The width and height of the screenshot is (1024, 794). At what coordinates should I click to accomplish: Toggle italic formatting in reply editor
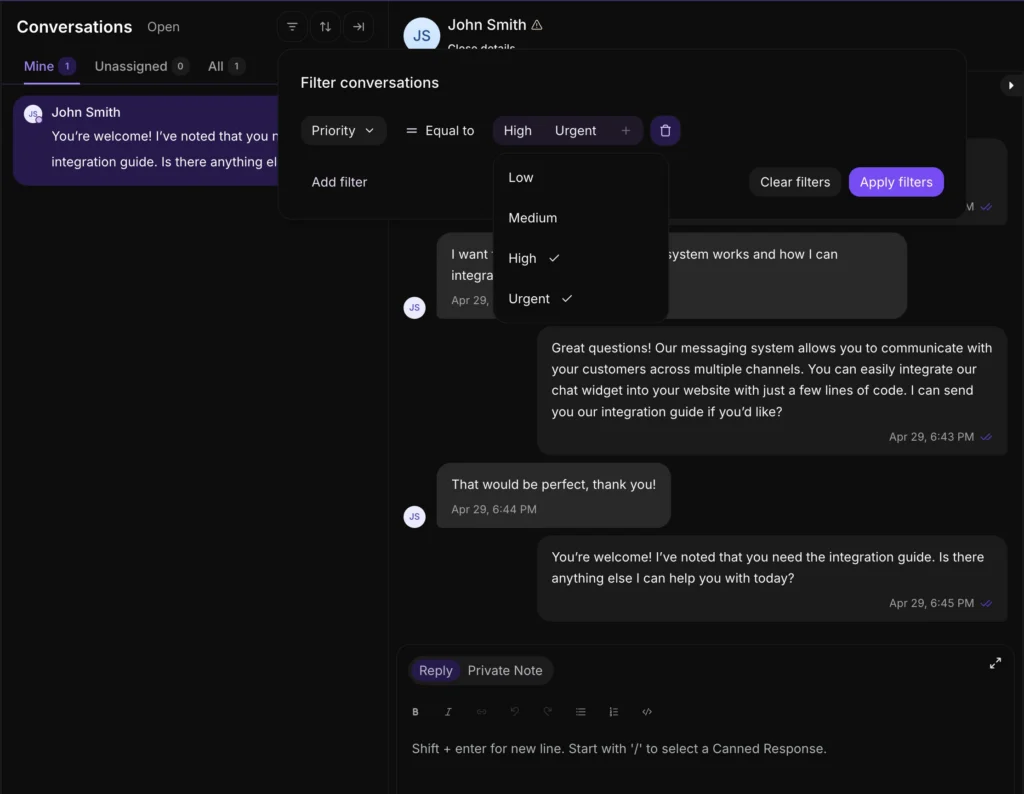(x=448, y=712)
